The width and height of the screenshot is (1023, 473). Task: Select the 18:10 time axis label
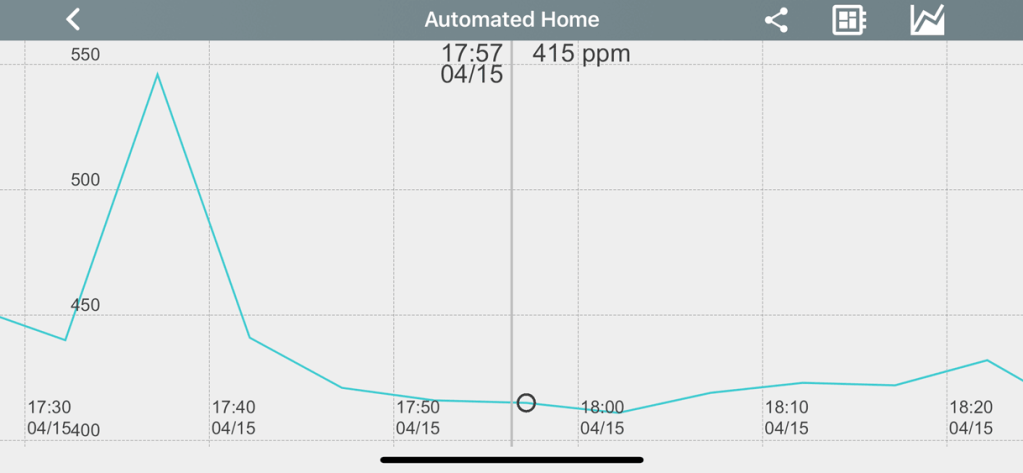[x=786, y=417]
